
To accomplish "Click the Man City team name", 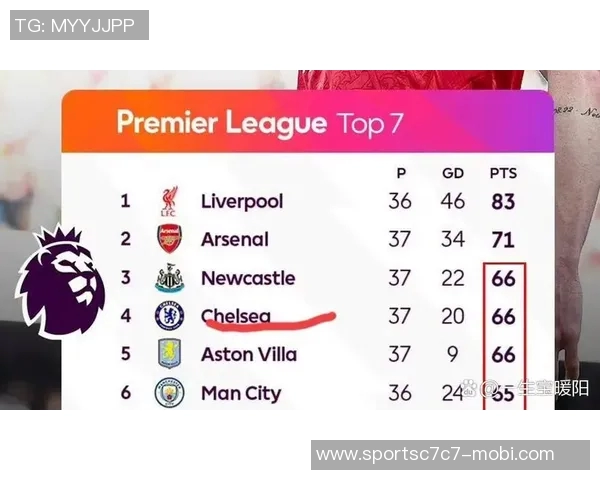I will coord(241,393).
